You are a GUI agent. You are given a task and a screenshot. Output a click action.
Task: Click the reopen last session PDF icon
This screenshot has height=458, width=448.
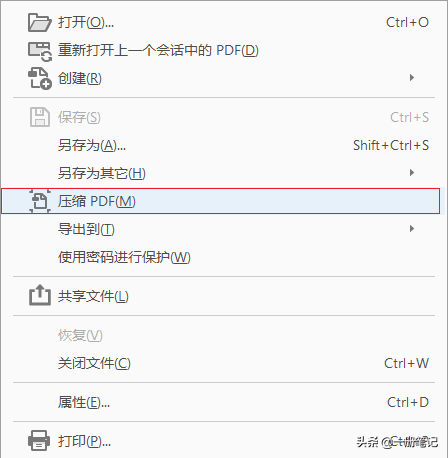(40, 51)
